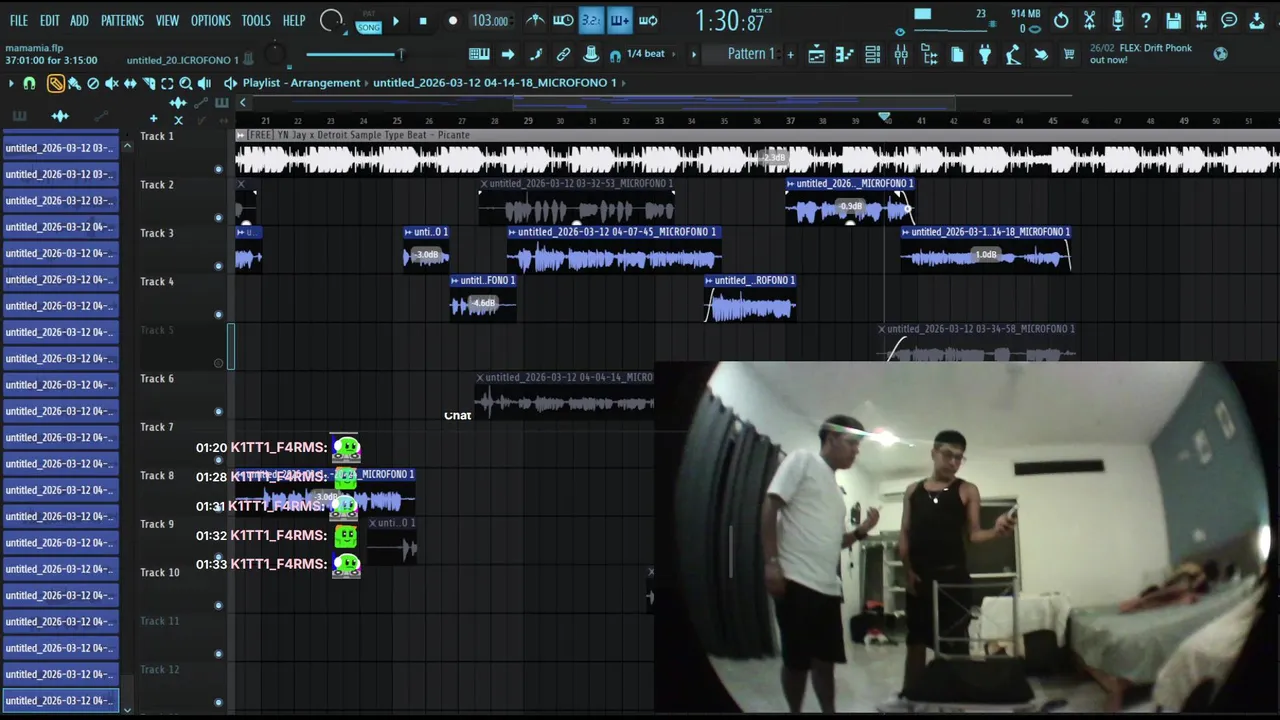Click the link to controller icon

coord(563,54)
